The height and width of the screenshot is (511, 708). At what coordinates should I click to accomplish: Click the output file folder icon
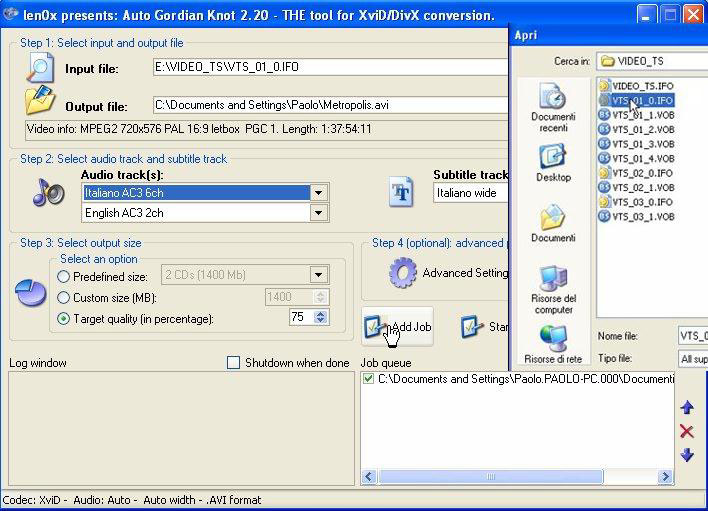40,103
